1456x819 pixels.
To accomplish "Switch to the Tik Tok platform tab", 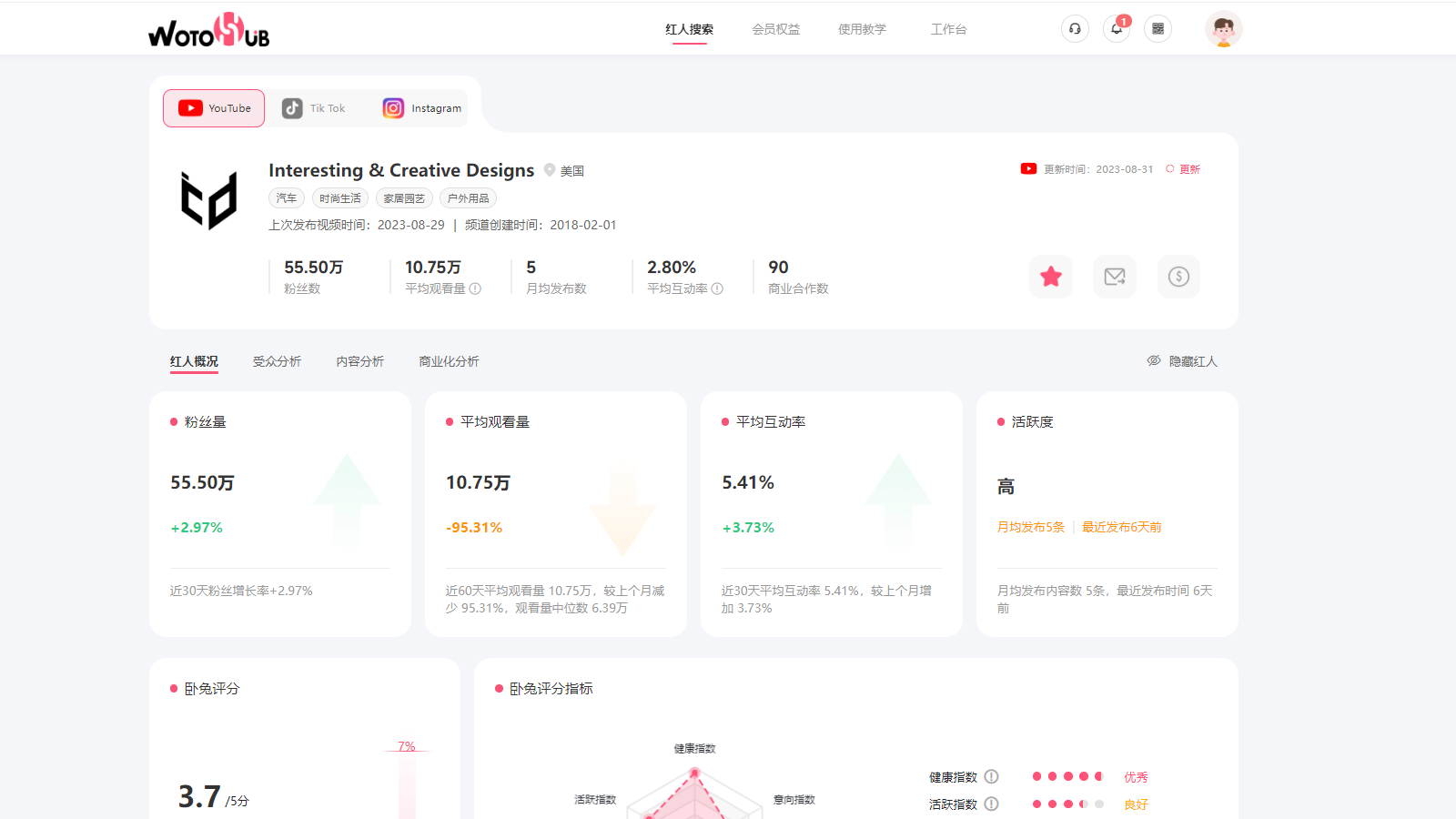I will point(314,108).
